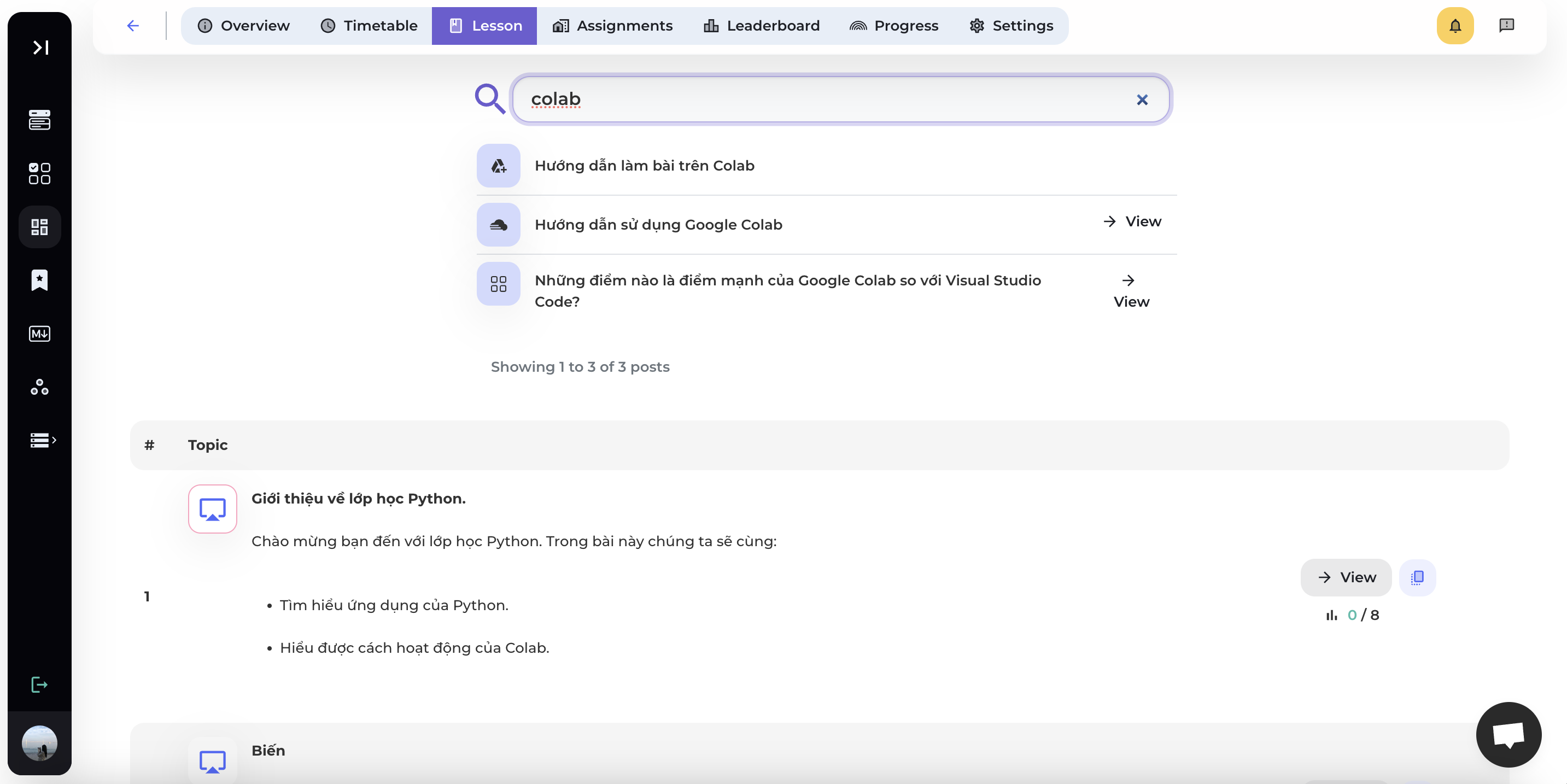Click the cloud icon of second result
Screen dimensions: 1567x784
tap(498, 225)
